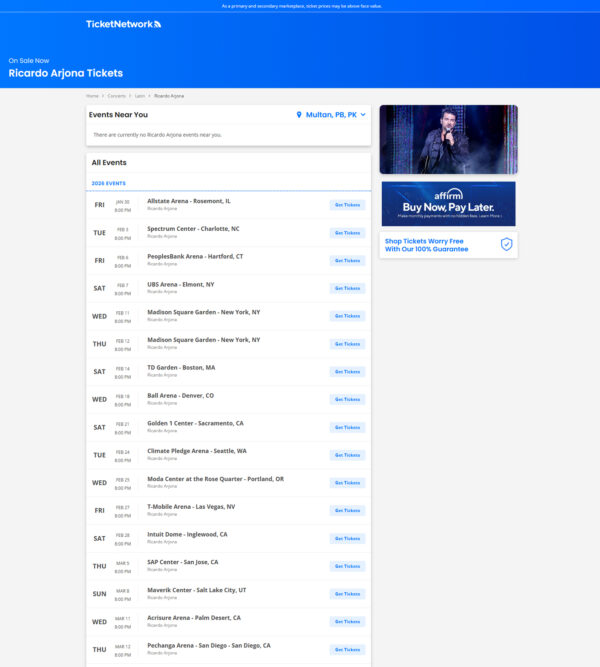Open the Golden 1 Center - Sacramento, CA title
This screenshot has height=667, width=600.
(195, 423)
